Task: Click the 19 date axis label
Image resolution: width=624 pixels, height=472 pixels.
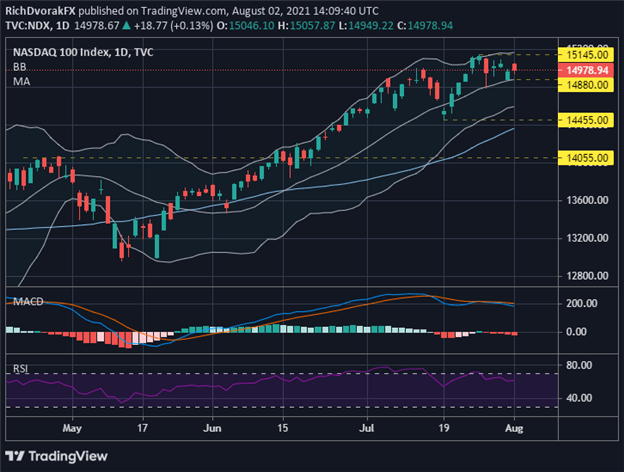Action: [444, 428]
